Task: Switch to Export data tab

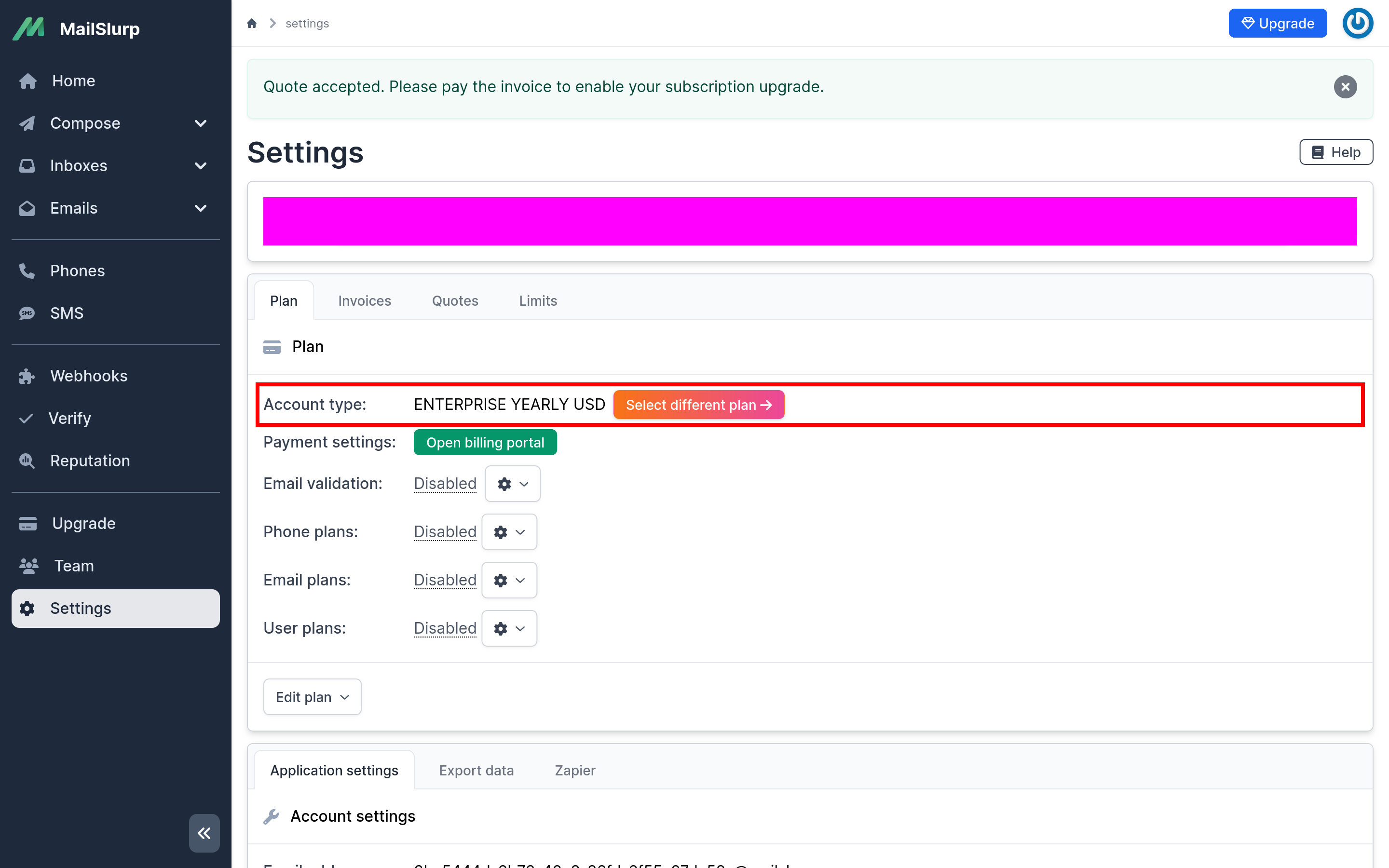Action: point(476,771)
